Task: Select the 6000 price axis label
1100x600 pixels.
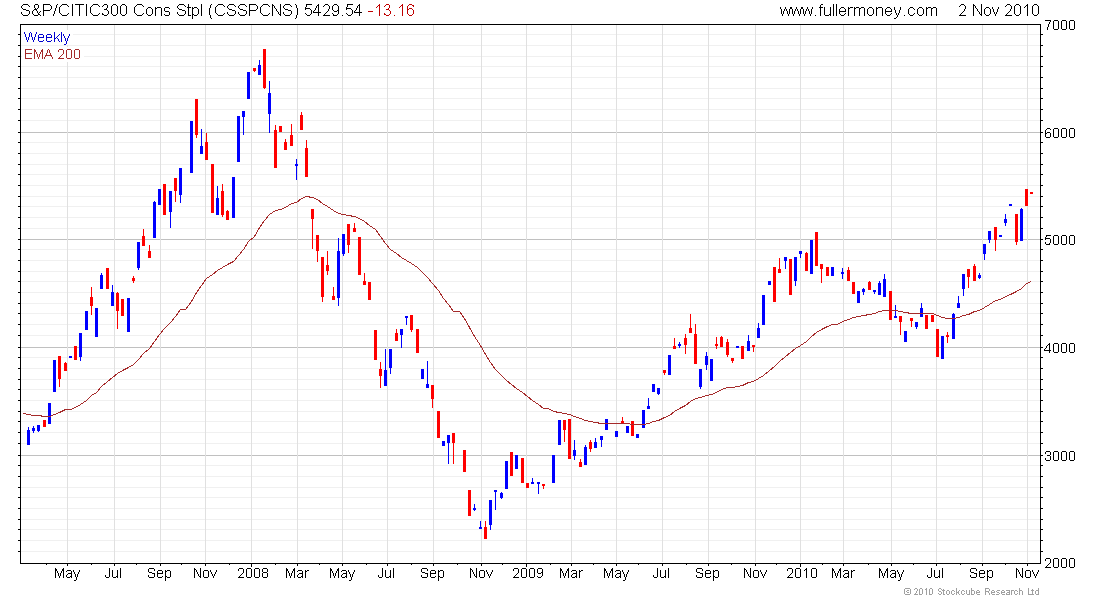Action: click(1059, 133)
